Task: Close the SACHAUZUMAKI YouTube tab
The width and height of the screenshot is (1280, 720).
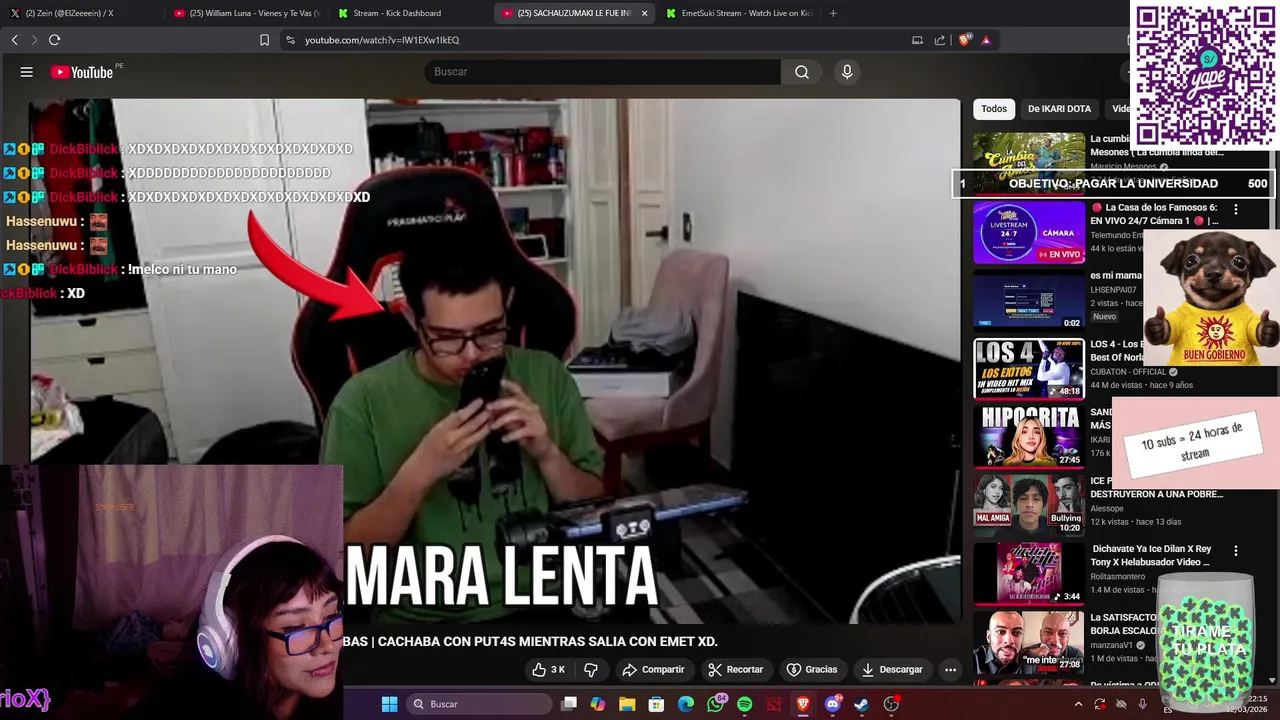Action: [x=644, y=13]
